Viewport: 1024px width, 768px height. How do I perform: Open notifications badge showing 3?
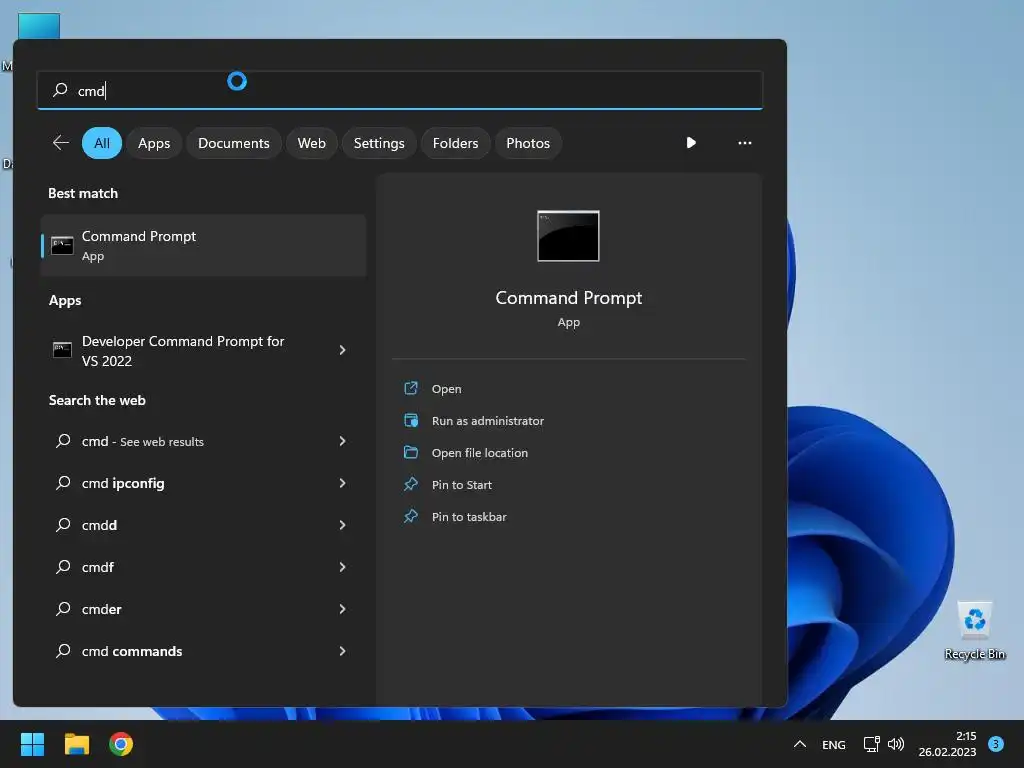point(996,744)
